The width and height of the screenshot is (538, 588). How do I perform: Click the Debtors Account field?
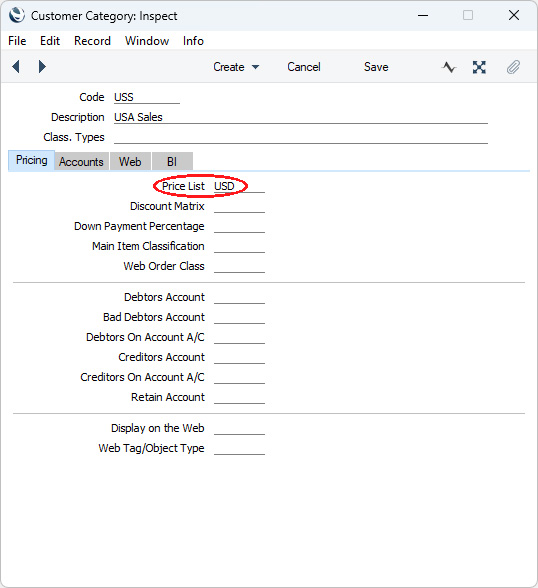[239, 297]
